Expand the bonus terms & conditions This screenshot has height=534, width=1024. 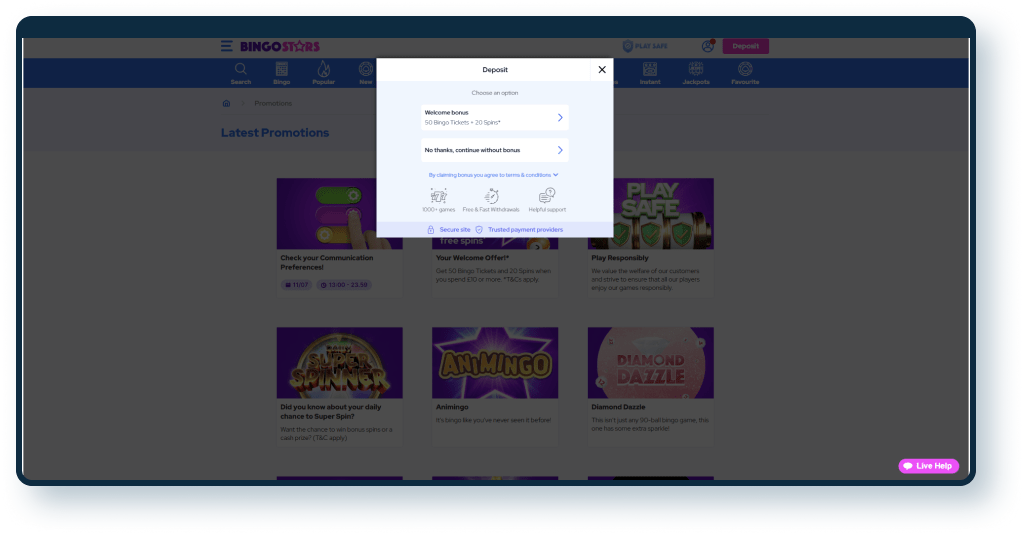pos(494,174)
